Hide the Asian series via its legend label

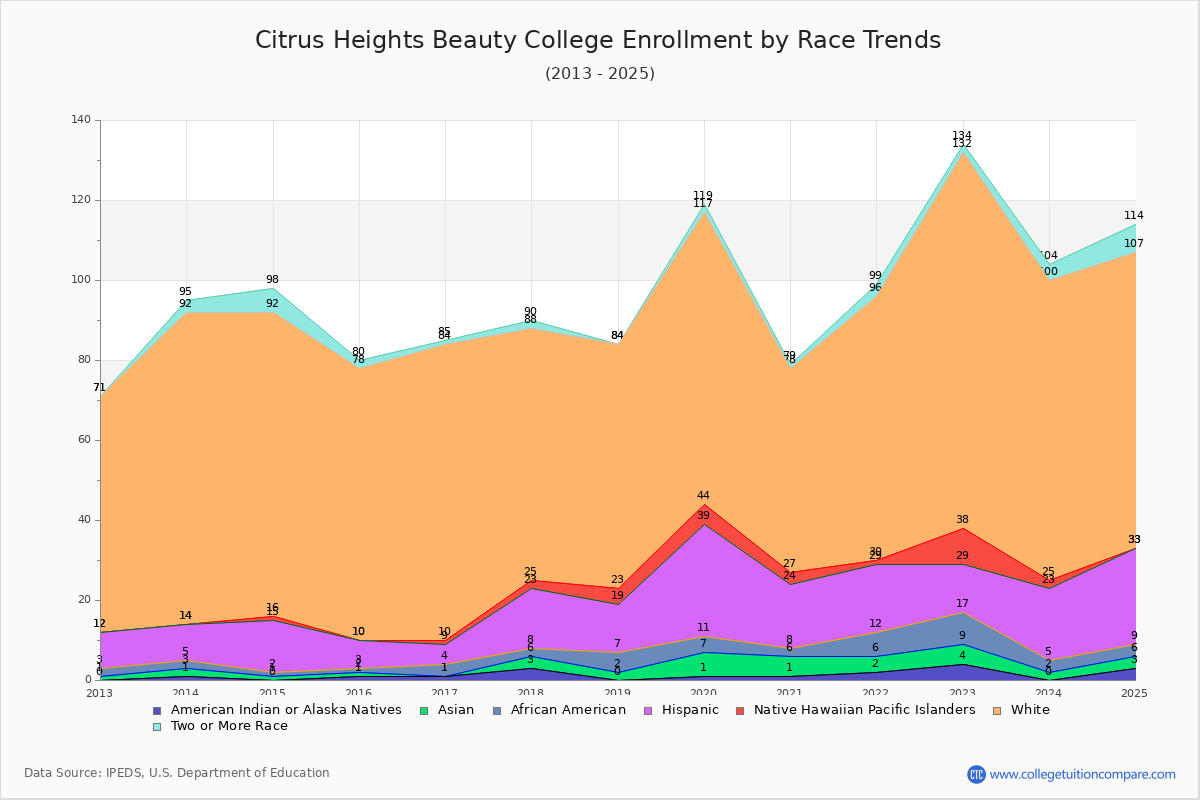coord(456,710)
